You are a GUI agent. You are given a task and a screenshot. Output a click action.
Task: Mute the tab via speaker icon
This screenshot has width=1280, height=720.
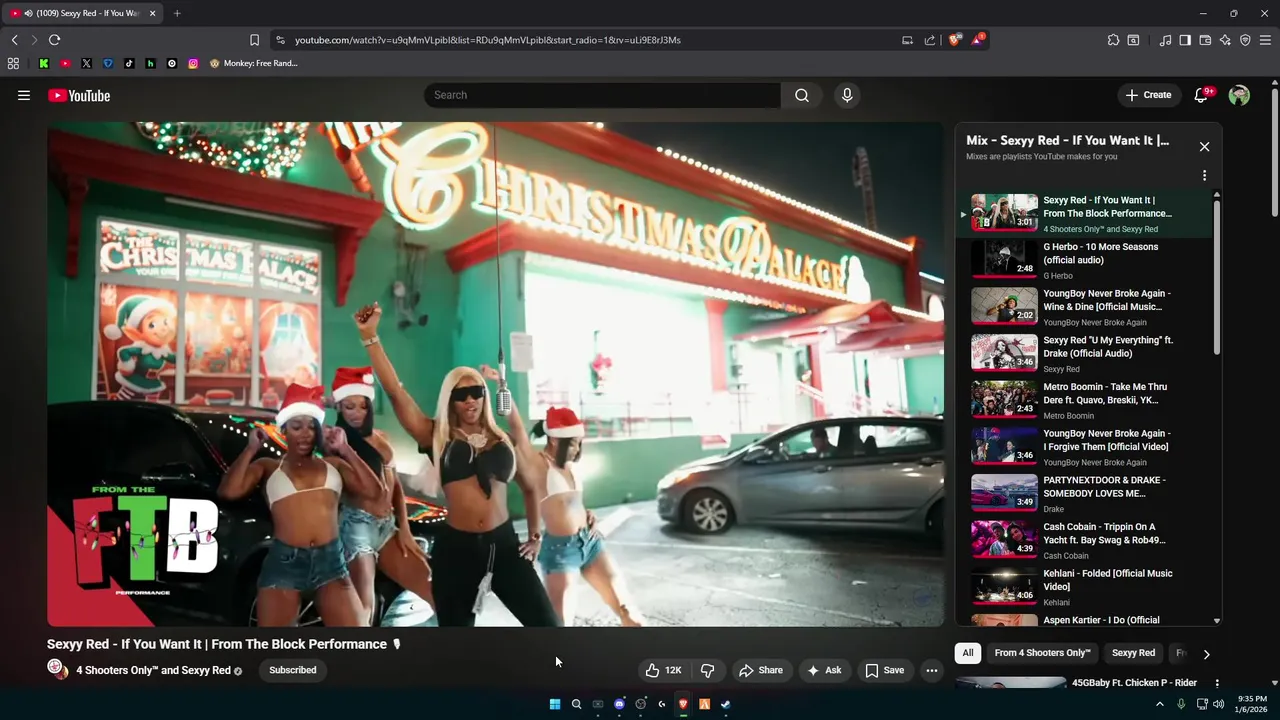point(27,13)
